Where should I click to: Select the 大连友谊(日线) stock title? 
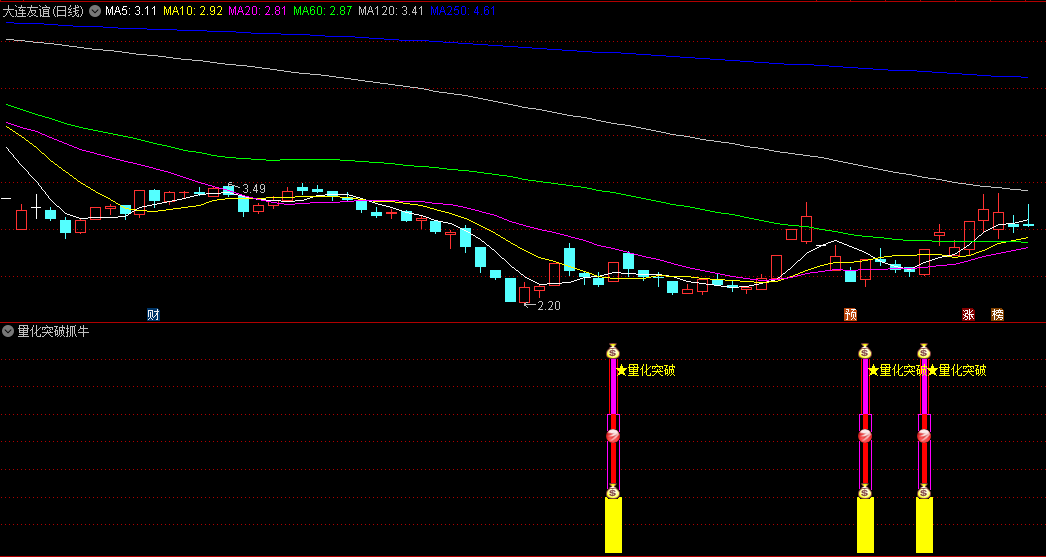pos(45,11)
